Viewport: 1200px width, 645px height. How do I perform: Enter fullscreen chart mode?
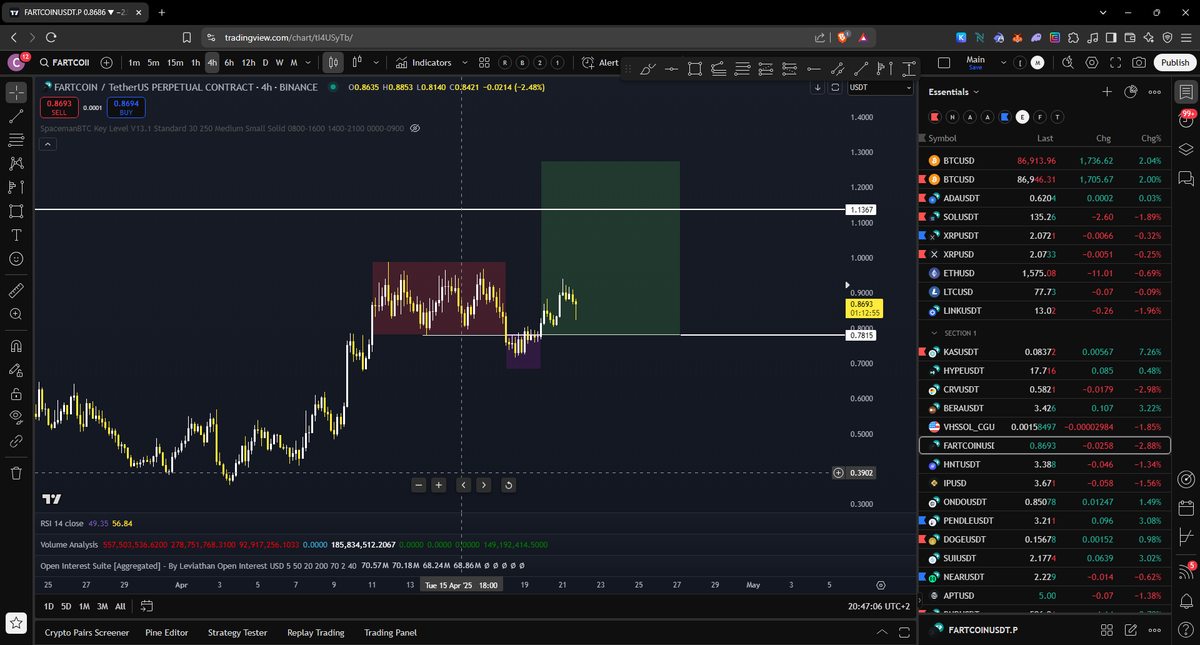click(1115, 62)
